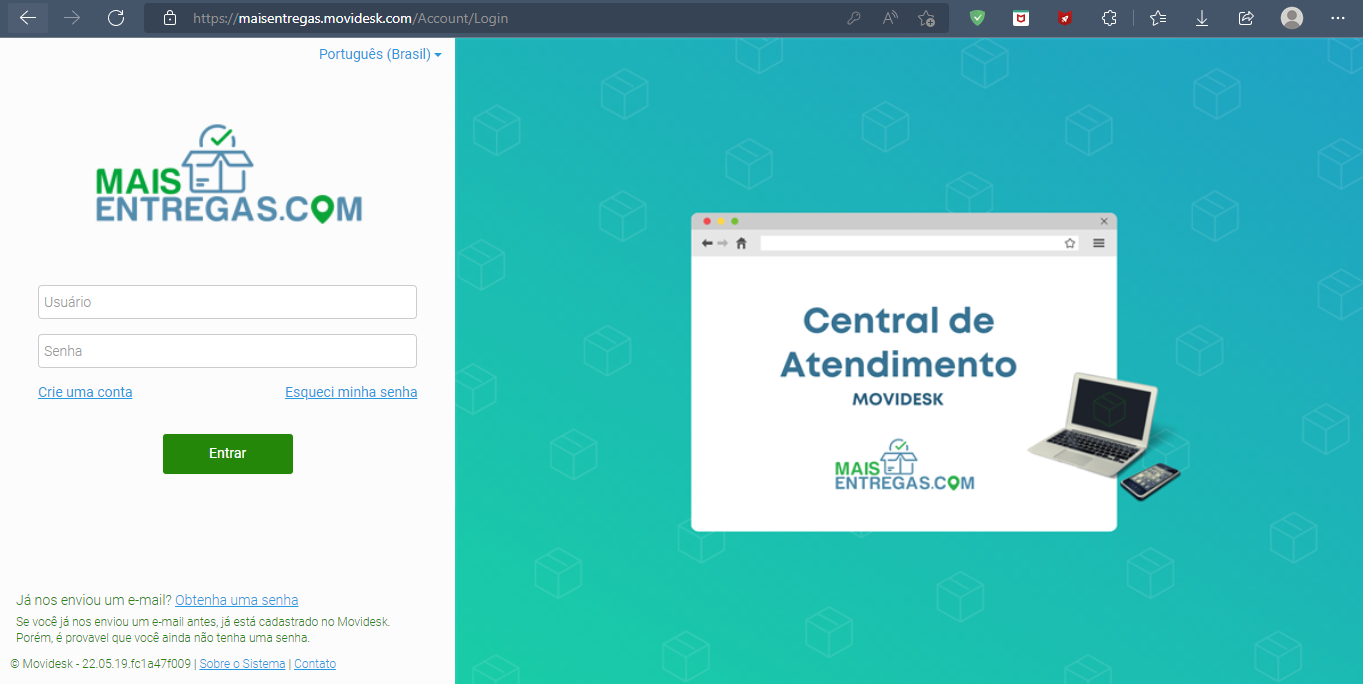This screenshot has height=684, width=1363.
Task: Add this page to favorites star icon
Action: point(927,18)
